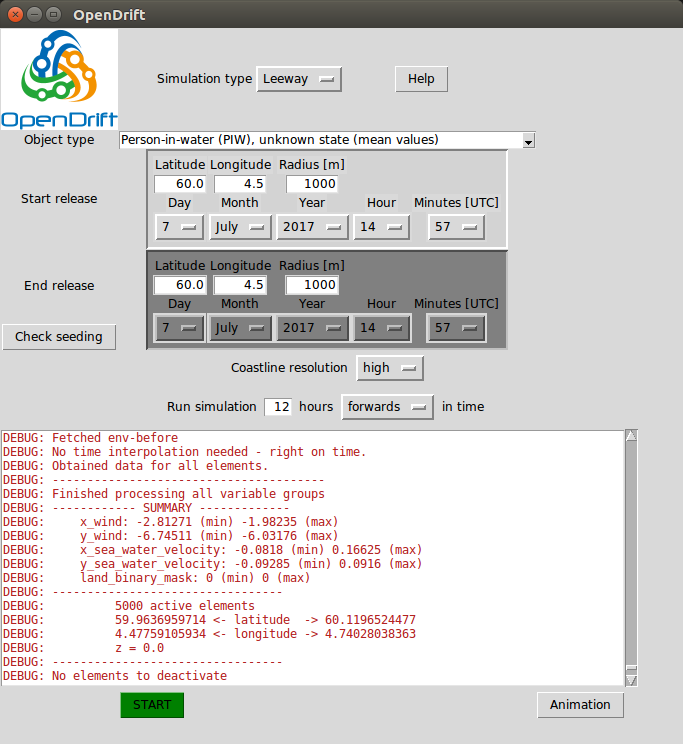This screenshot has width=683, height=744.
Task: Open End release Year dropdown
Action: point(312,328)
